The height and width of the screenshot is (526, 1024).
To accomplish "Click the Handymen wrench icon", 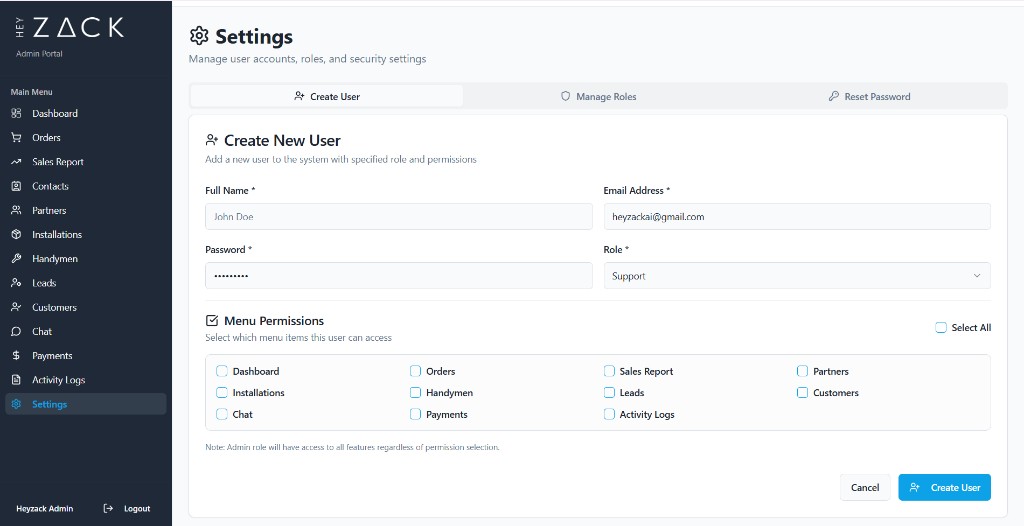I will click(x=16, y=259).
